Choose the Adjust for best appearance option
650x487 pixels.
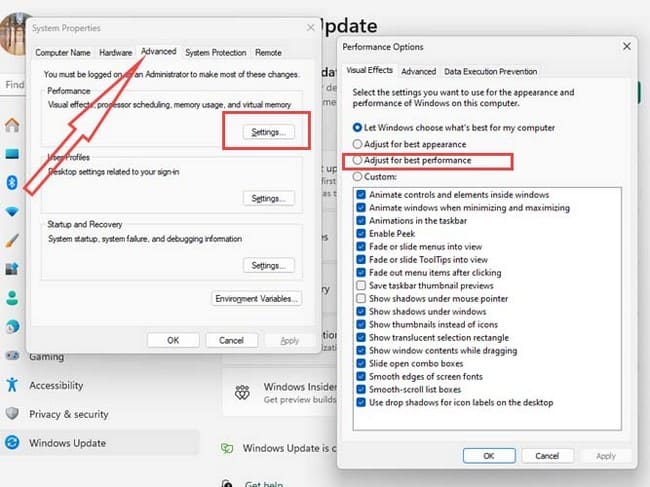coord(359,144)
